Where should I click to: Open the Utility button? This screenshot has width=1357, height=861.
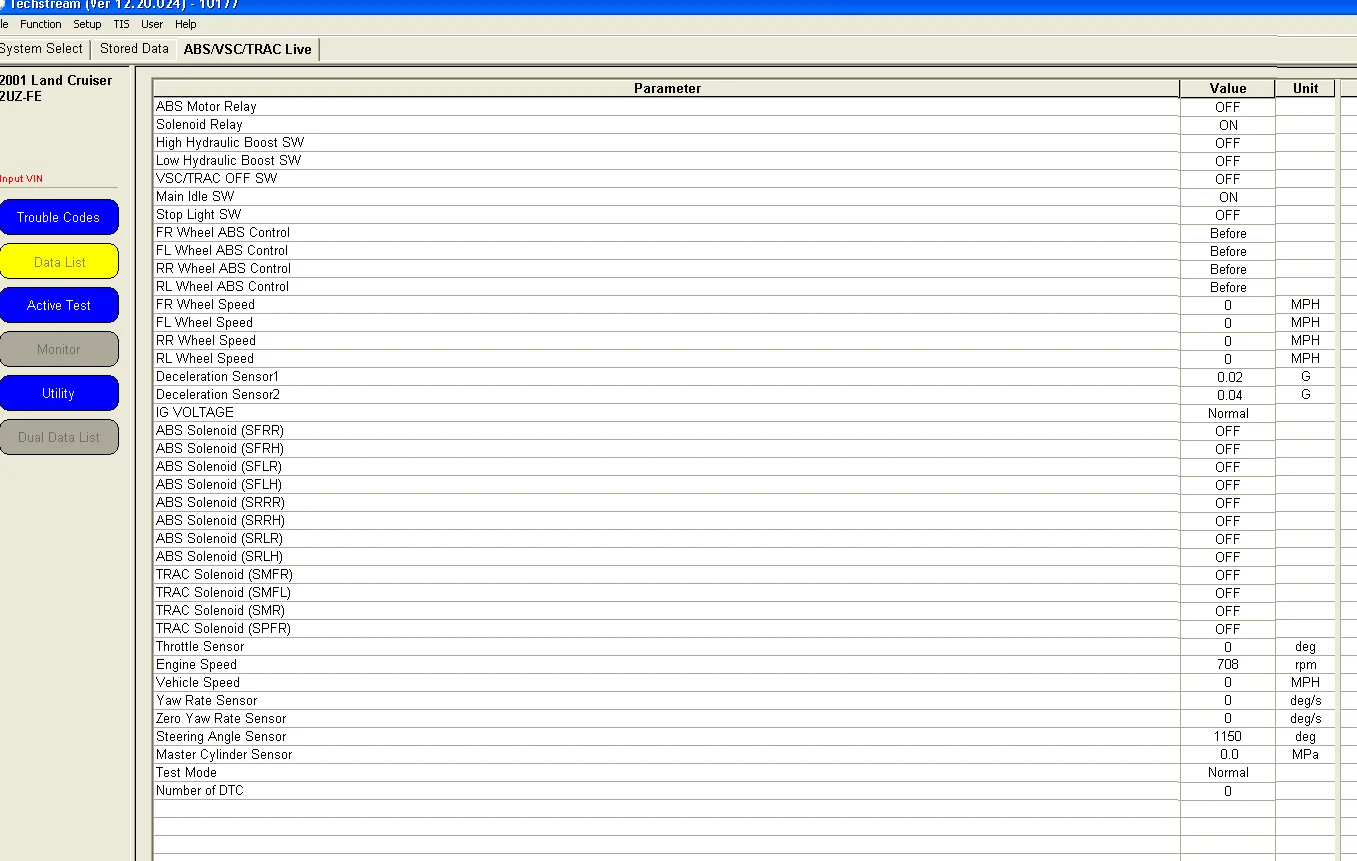58,393
